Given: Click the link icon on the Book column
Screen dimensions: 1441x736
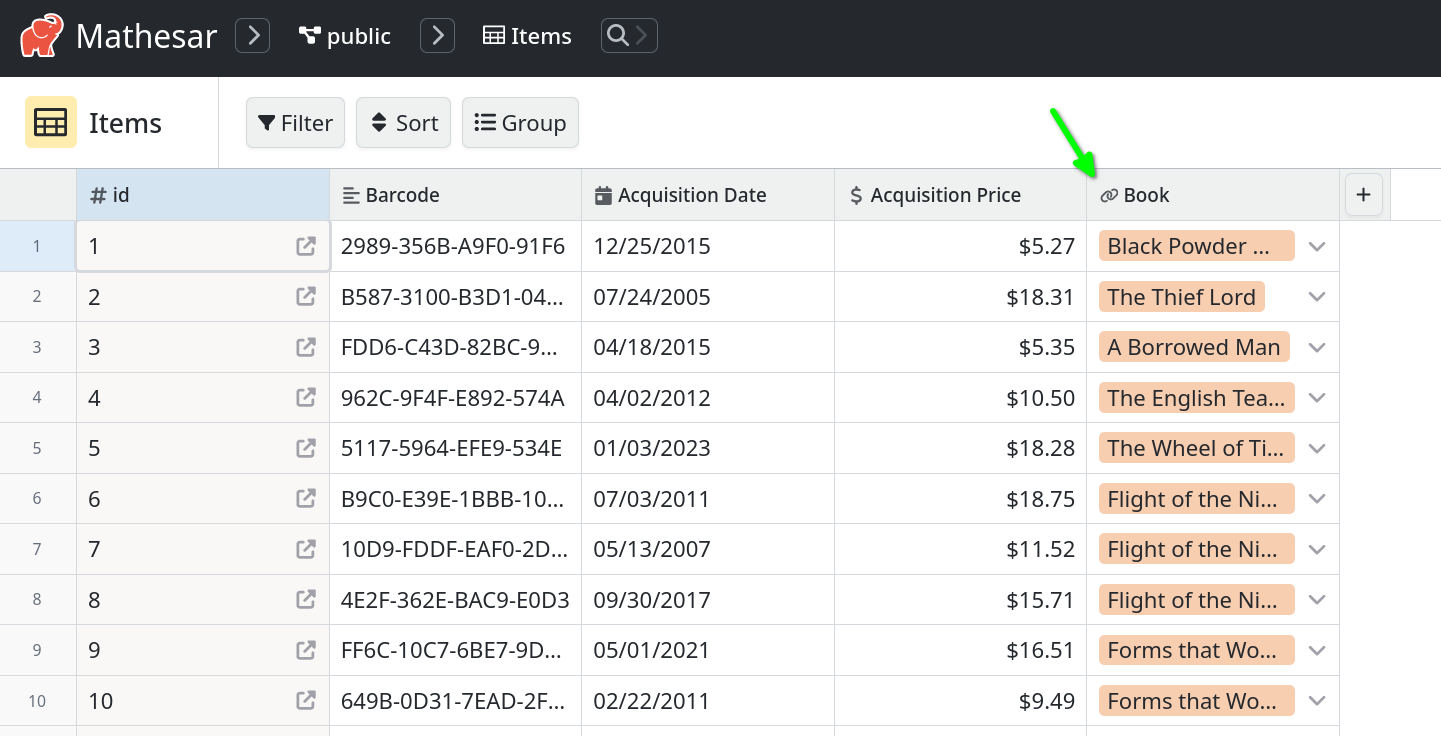Looking at the screenshot, I should [1109, 195].
